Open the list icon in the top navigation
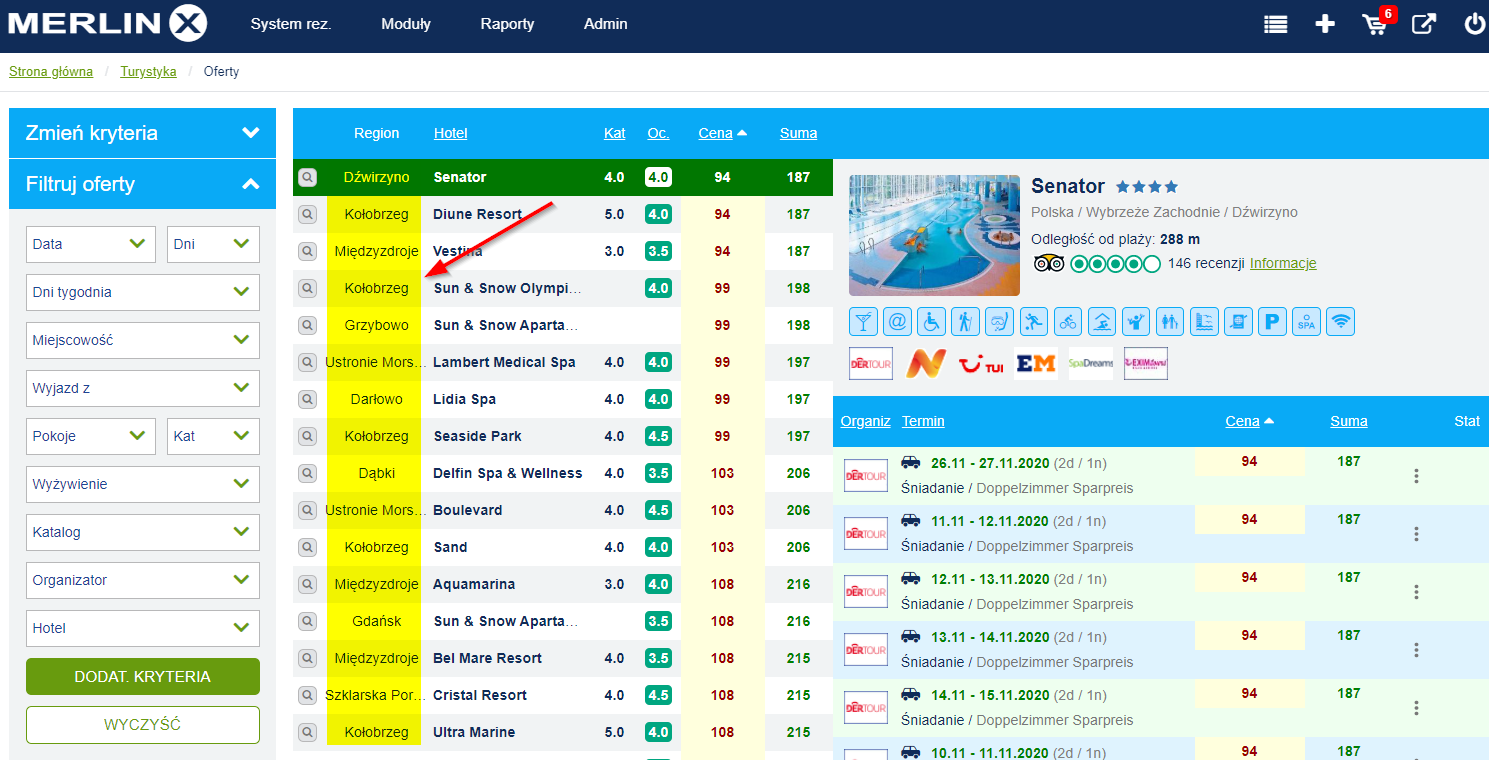Image resolution: width=1489 pixels, height=760 pixels. (x=1275, y=23)
